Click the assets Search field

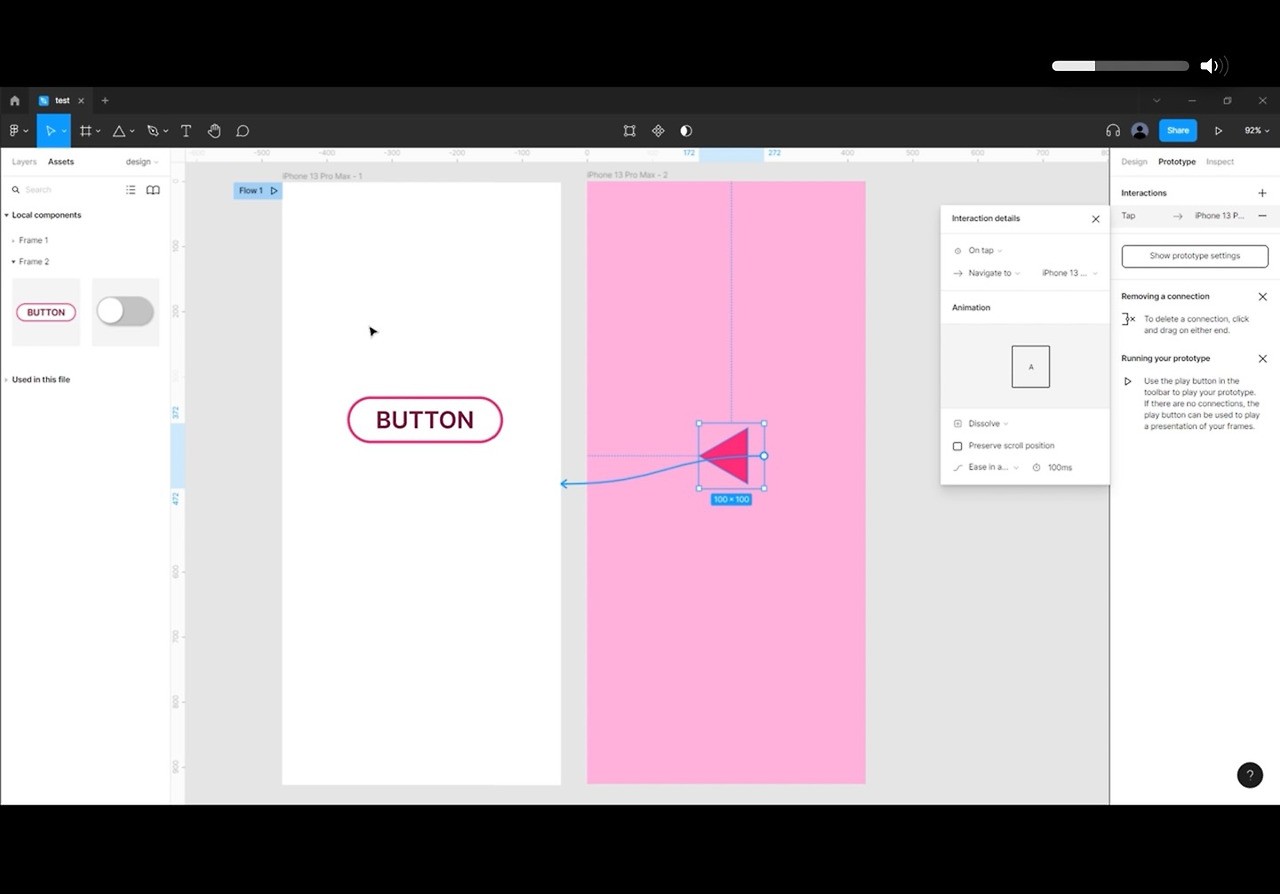(65, 190)
